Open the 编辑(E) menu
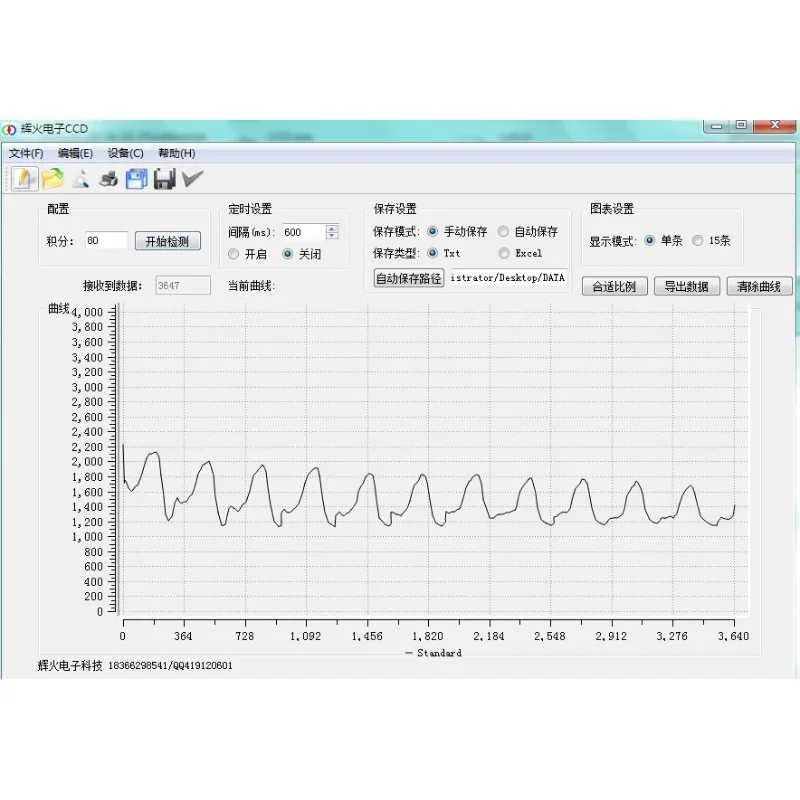Viewport: 800px width, 800px height. 75,153
